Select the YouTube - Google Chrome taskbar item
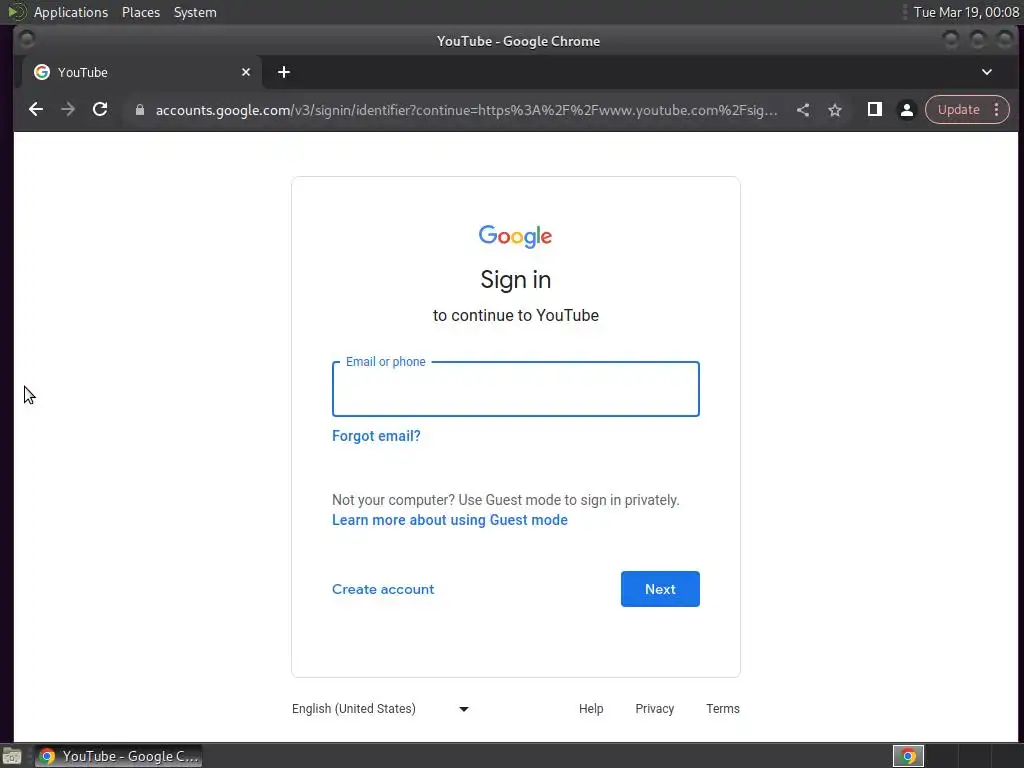Viewport: 1024px width, 768px height. pos(118,756)
